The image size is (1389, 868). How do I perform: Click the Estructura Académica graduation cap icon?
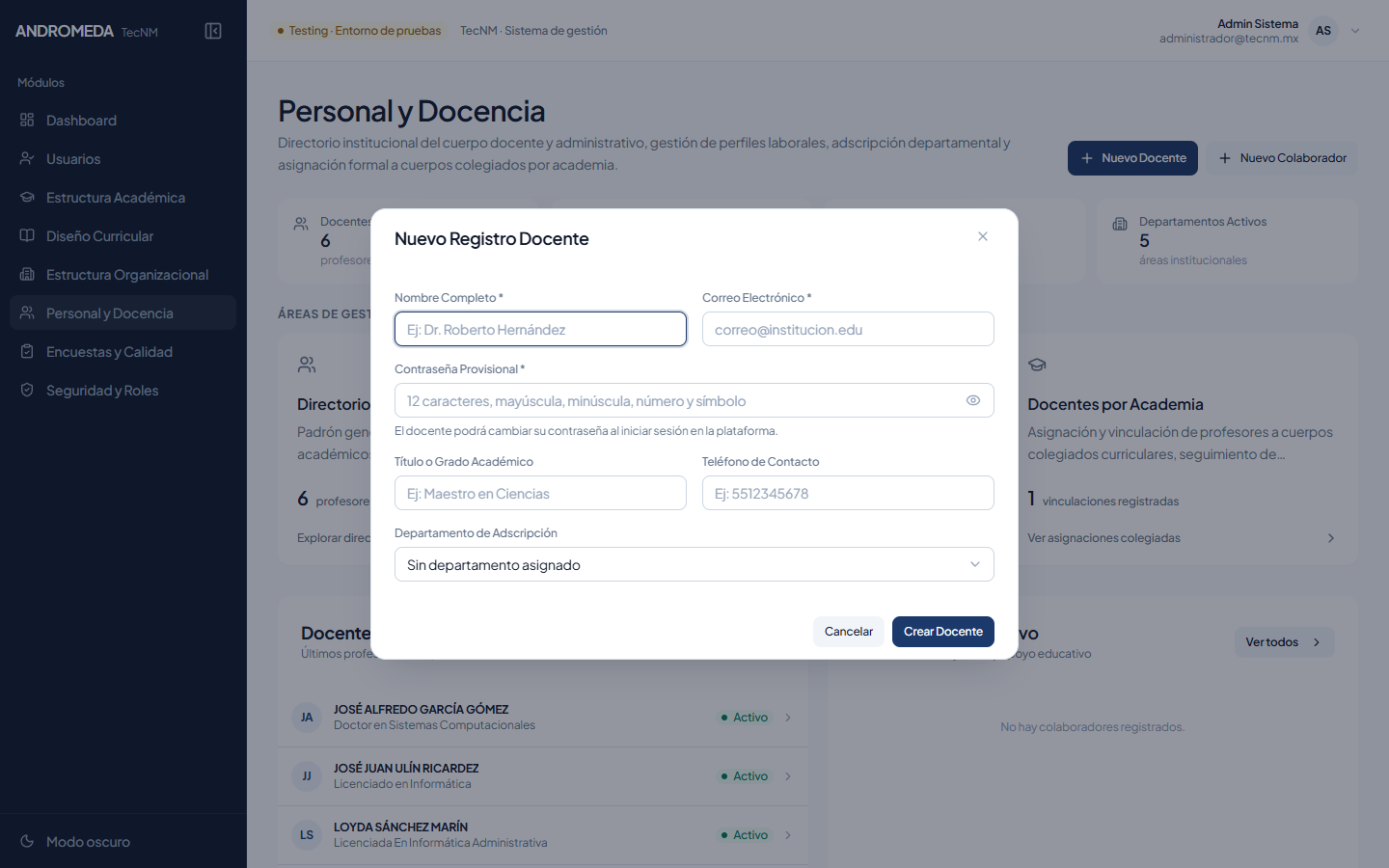(x=27, y=197)
